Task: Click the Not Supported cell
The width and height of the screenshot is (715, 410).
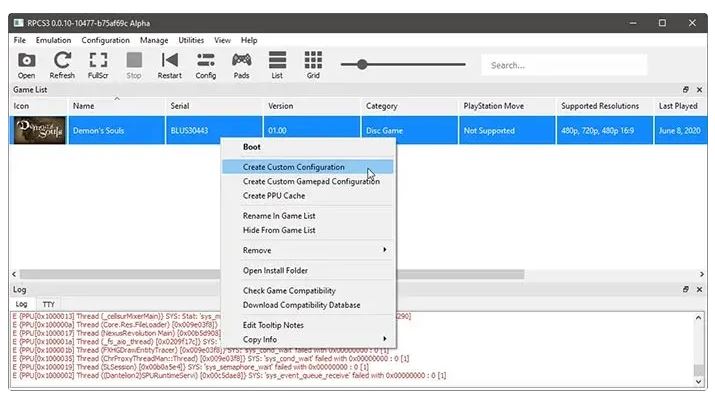Action: [507, 130]
